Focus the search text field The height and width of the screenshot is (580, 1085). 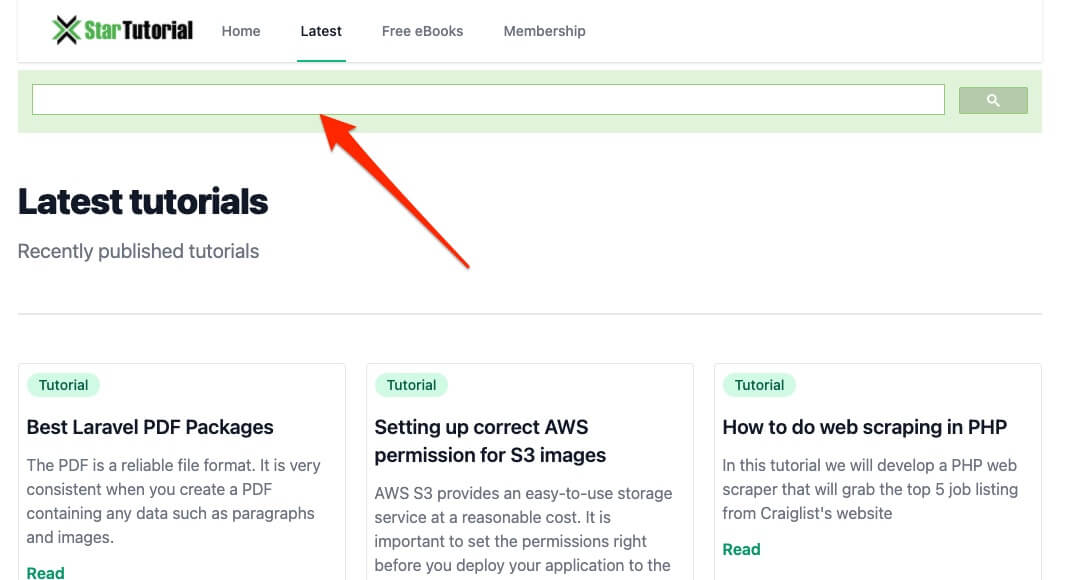488,100
